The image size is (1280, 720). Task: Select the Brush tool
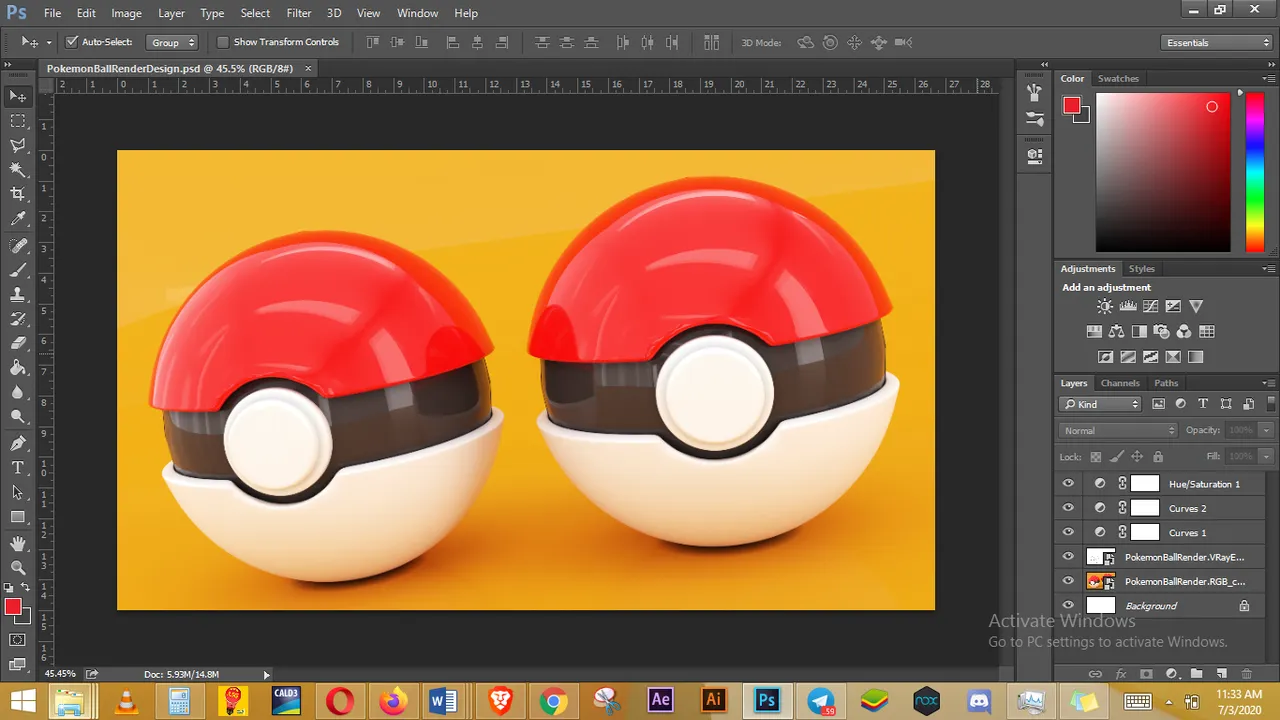[18, 271]
